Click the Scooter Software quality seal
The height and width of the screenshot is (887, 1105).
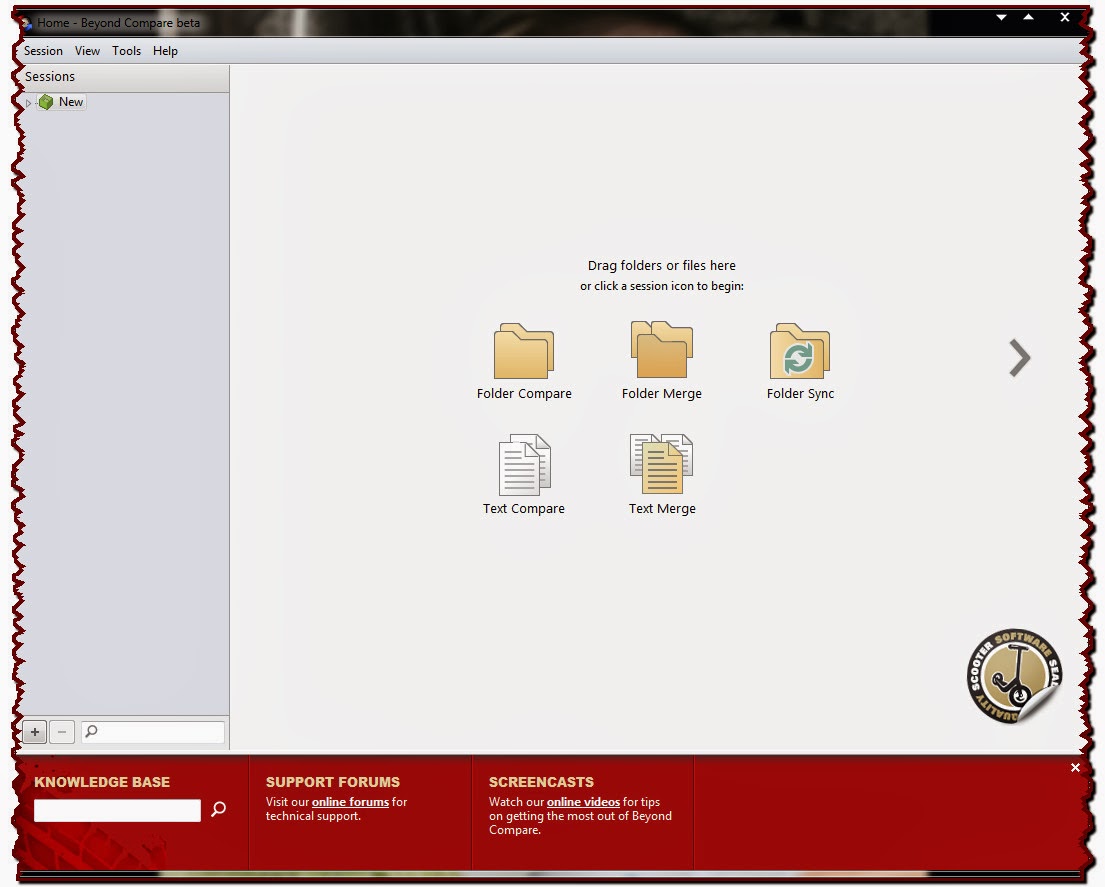[1014, 675]
